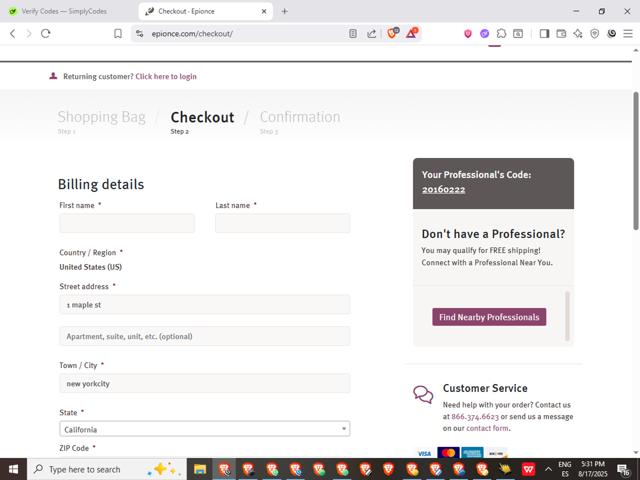The width and height of the screenshot is (640, 480).
Task: Open the extensions puzzle icon
Action: click(x=501, y=33)
